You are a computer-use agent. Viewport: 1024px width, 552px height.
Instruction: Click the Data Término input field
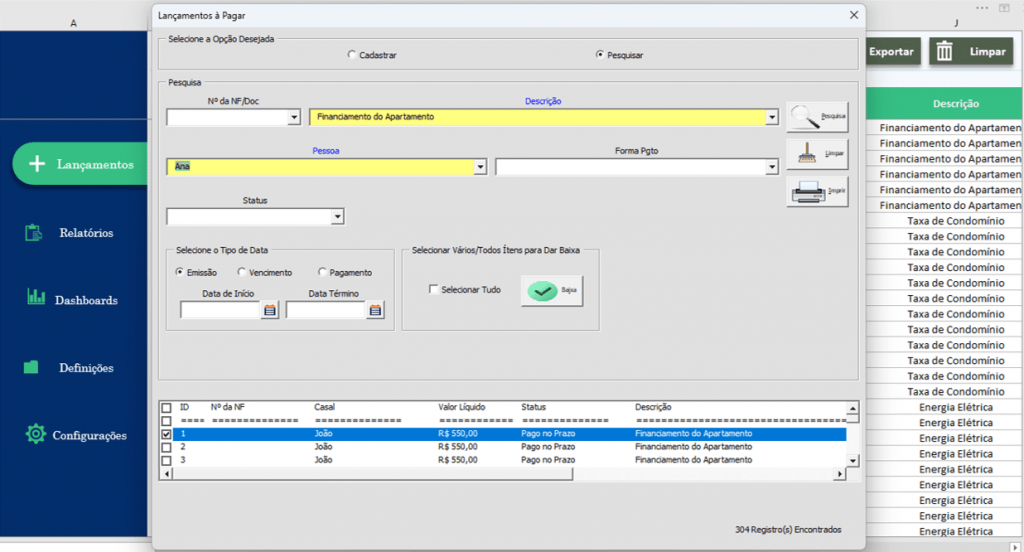click(x=325, y=310)
